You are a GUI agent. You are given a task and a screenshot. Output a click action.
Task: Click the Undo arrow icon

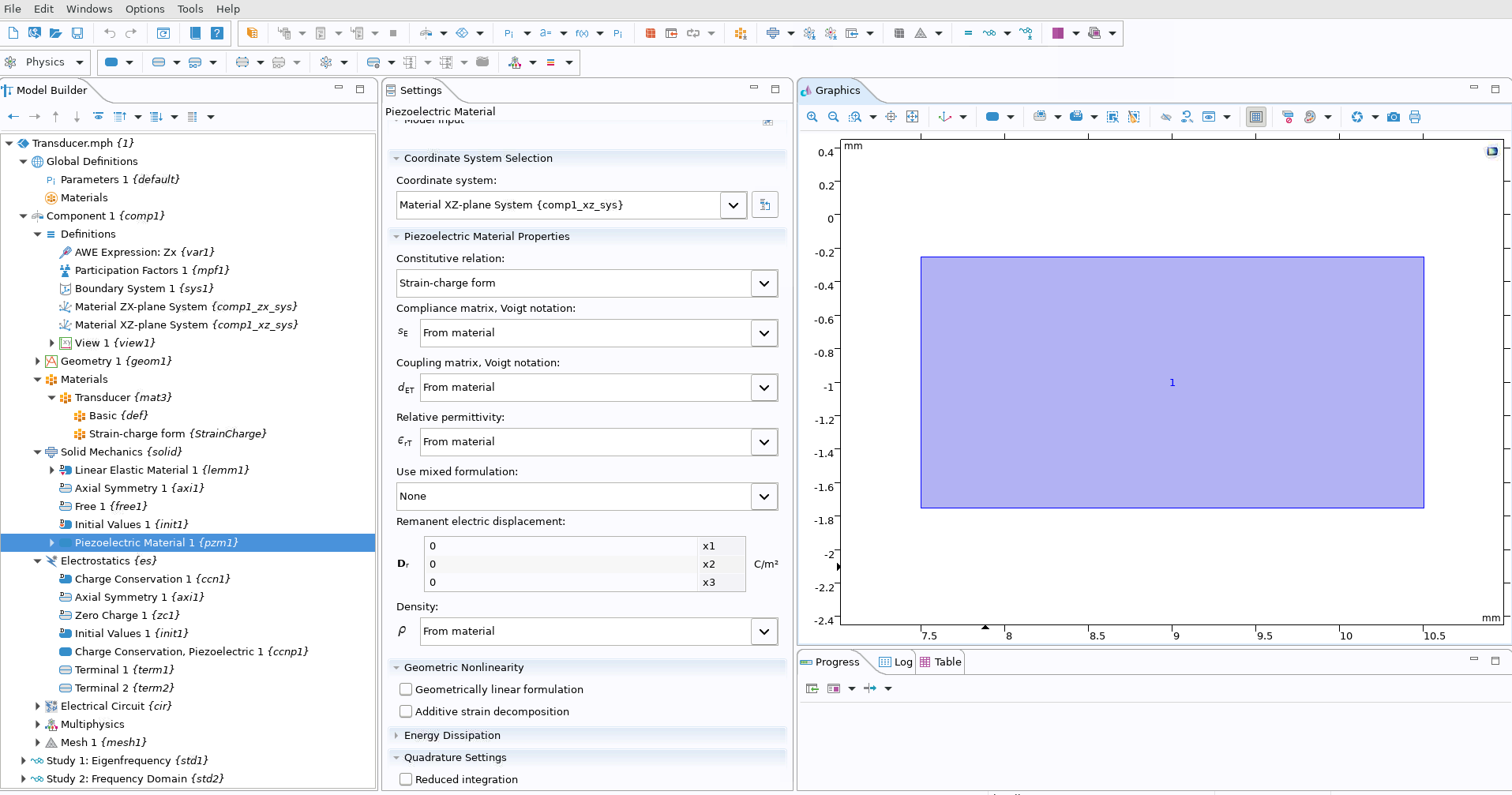click(110, 33)
